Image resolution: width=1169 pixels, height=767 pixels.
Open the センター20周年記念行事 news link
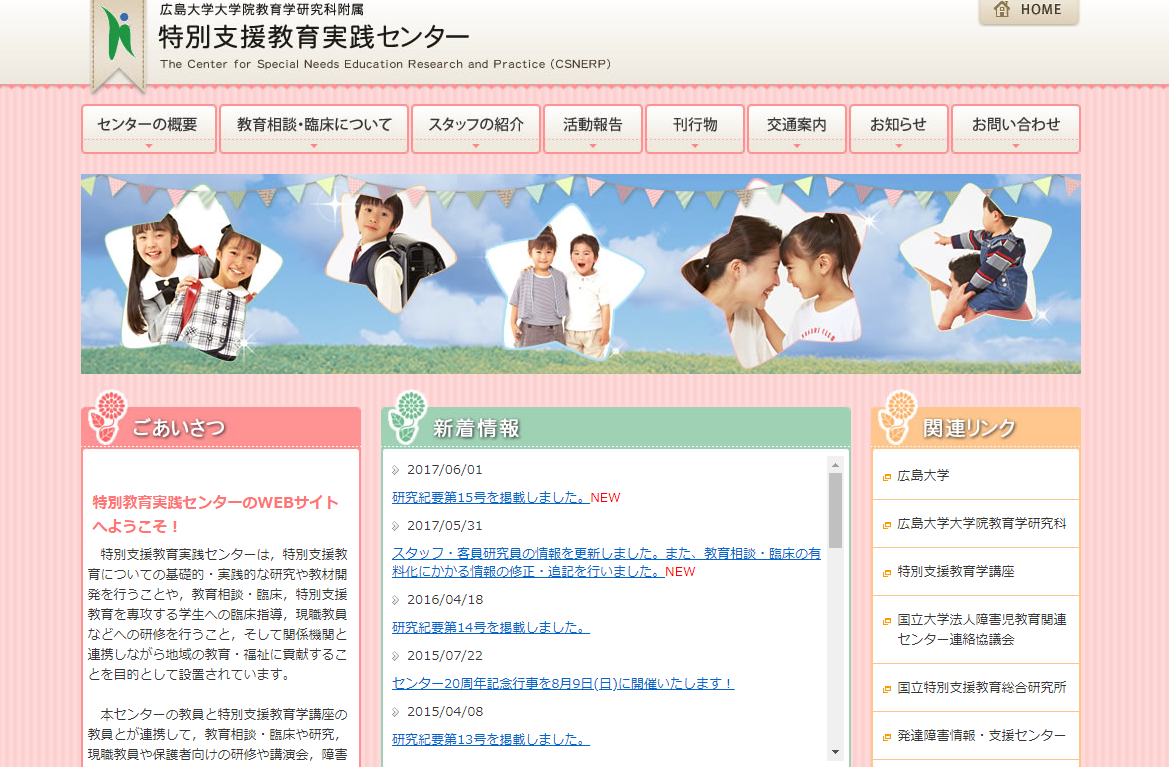tap(563, 684)
